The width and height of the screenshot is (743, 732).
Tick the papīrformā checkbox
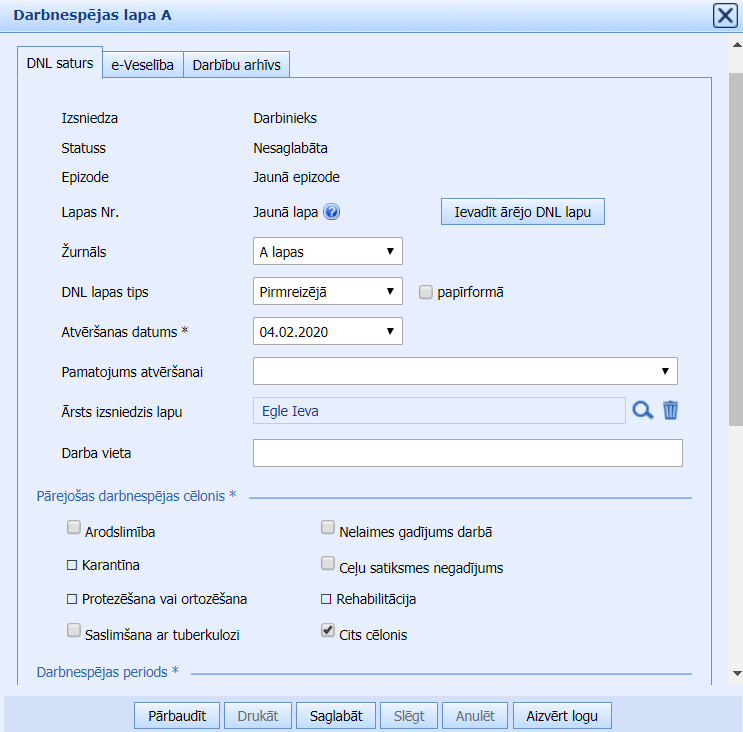pyautogui.click(x=425, y=292)
